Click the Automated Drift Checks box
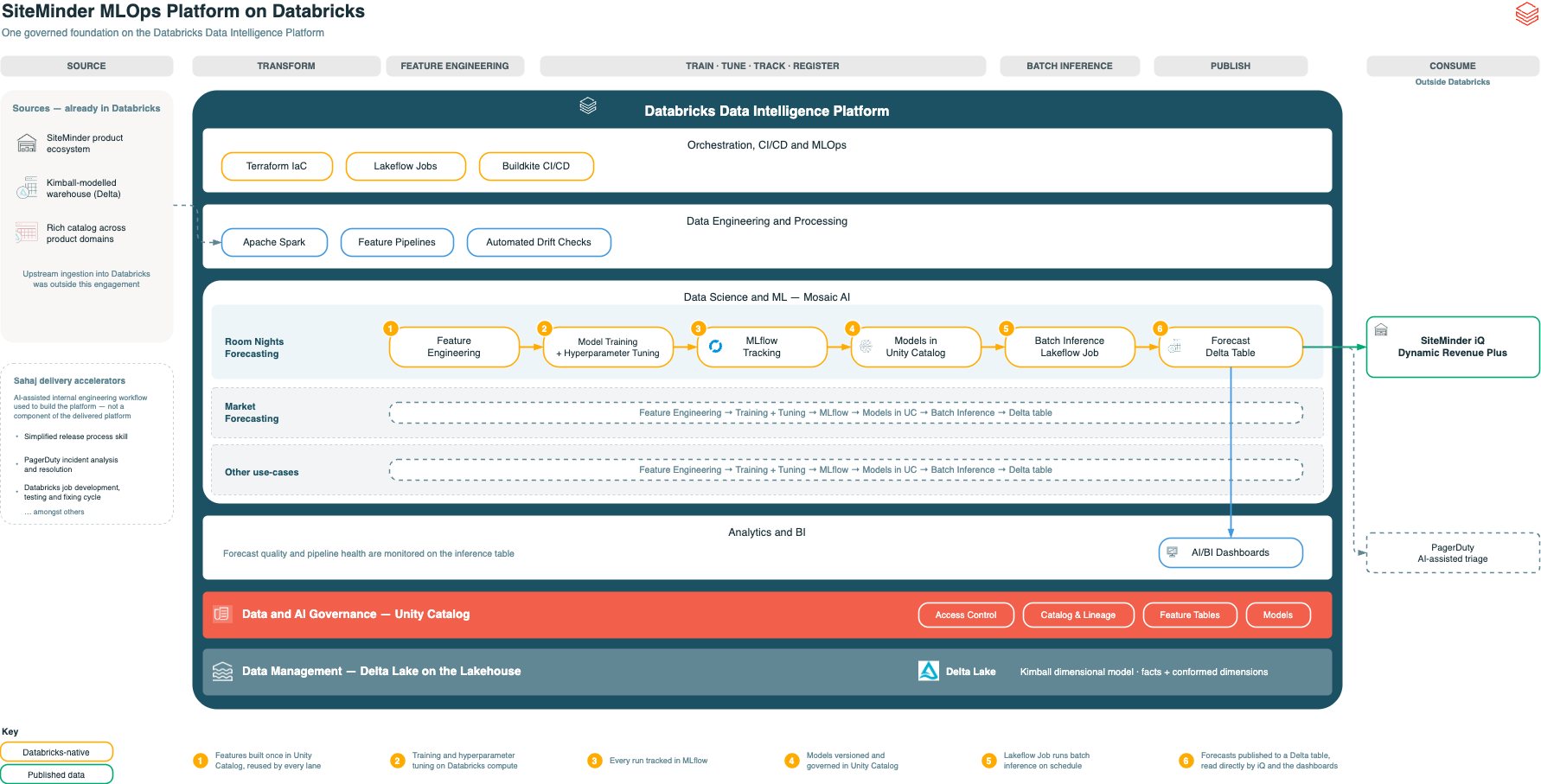 539,242
